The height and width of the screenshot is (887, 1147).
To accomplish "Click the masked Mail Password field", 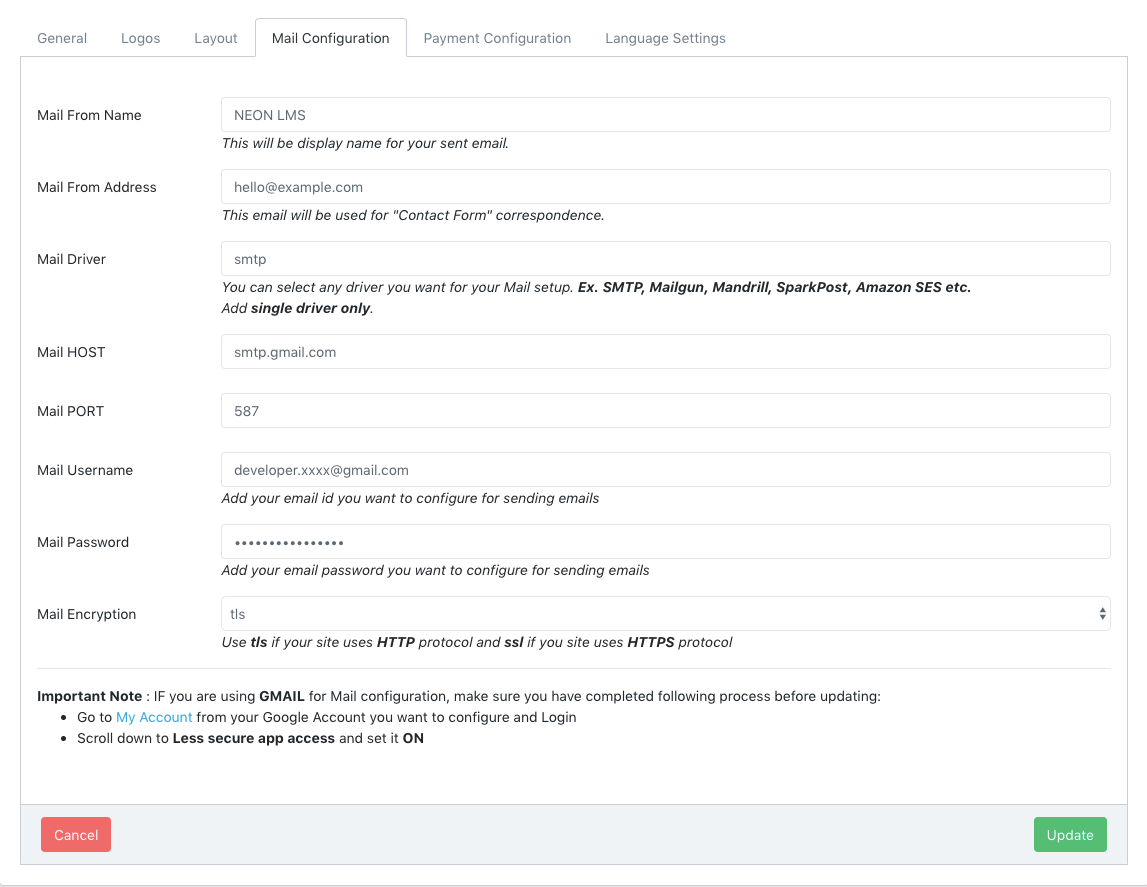I will (x=665, y=542).
